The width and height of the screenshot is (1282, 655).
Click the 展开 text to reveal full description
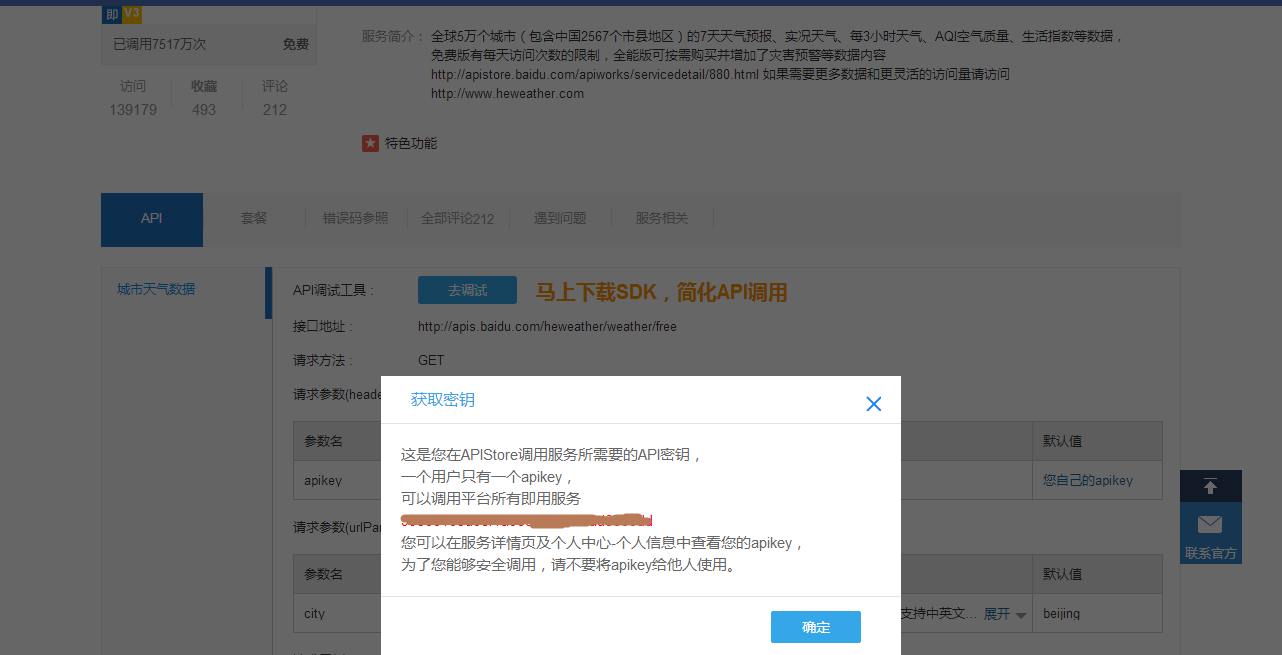(995, 613)
